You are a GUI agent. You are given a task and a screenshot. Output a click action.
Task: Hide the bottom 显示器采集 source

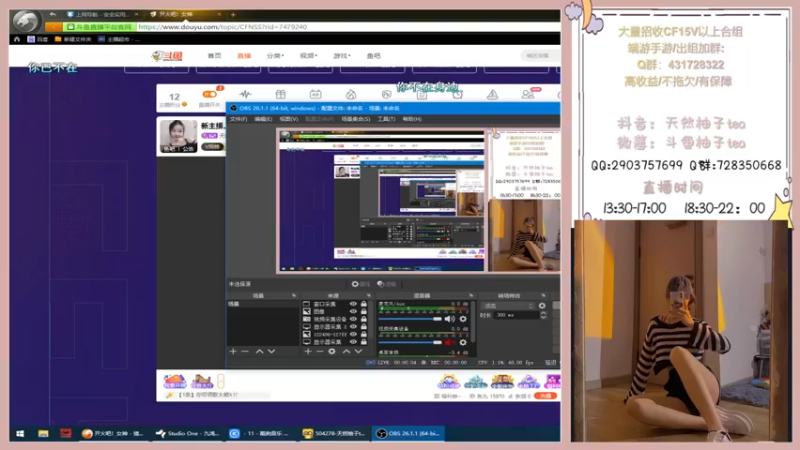click(353, 342)
